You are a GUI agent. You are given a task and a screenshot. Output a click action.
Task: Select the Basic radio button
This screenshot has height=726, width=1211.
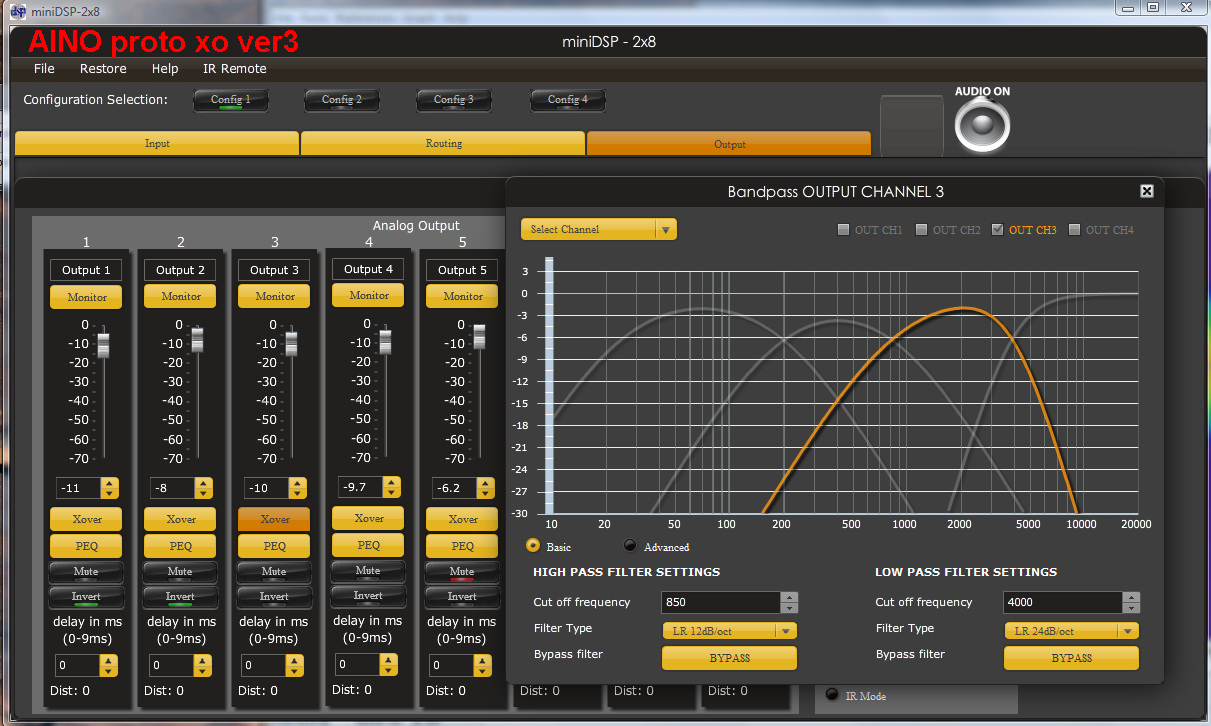tap(533, 546)
